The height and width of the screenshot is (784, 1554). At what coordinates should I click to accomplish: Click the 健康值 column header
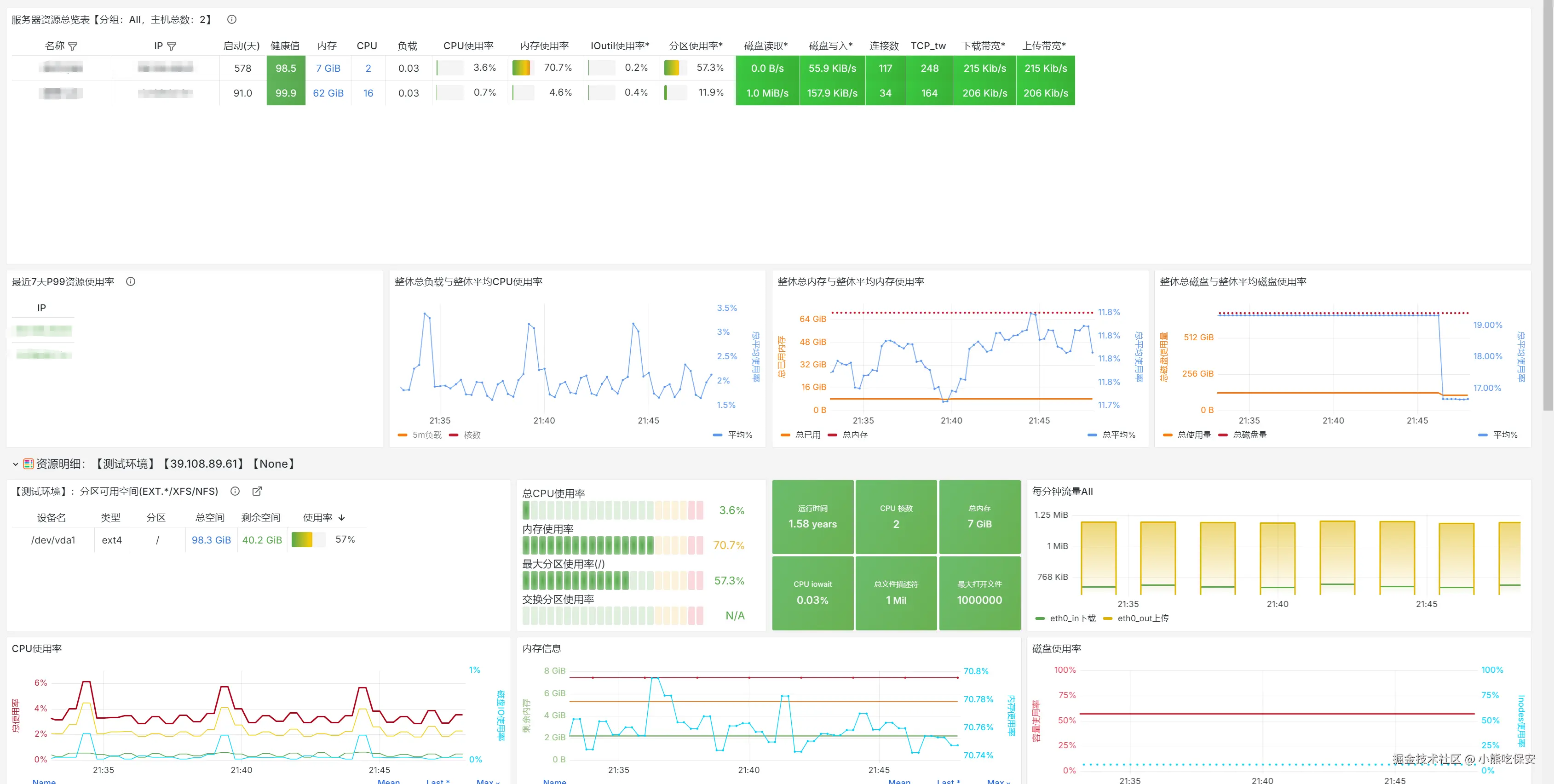285,46
